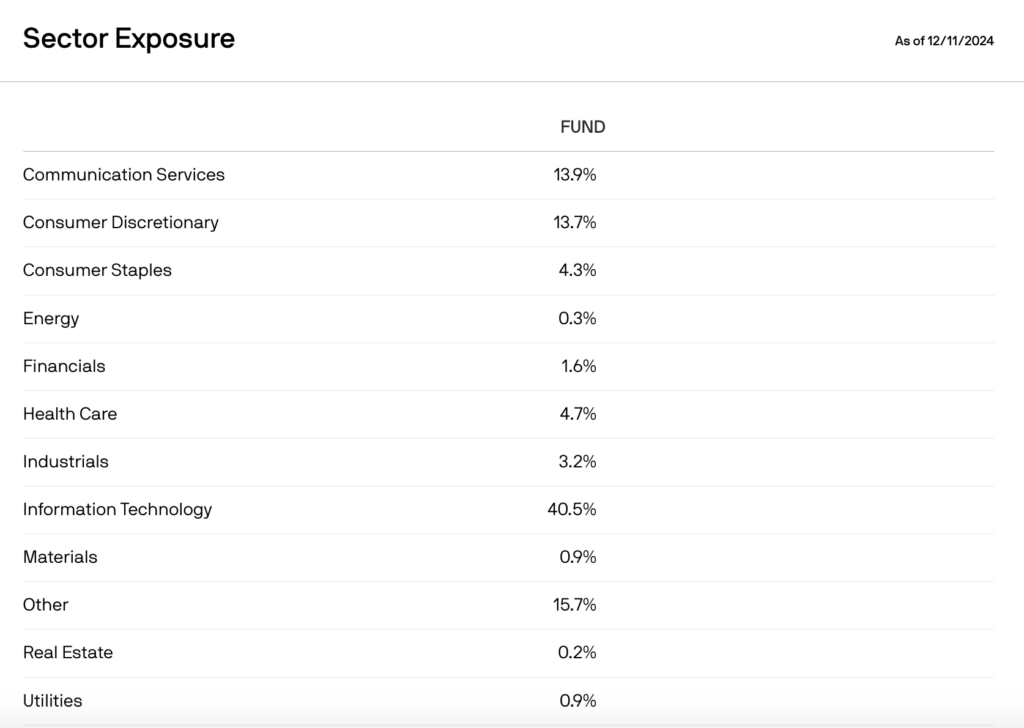Click the 13.9% Communication Services value

pos(575,174)
